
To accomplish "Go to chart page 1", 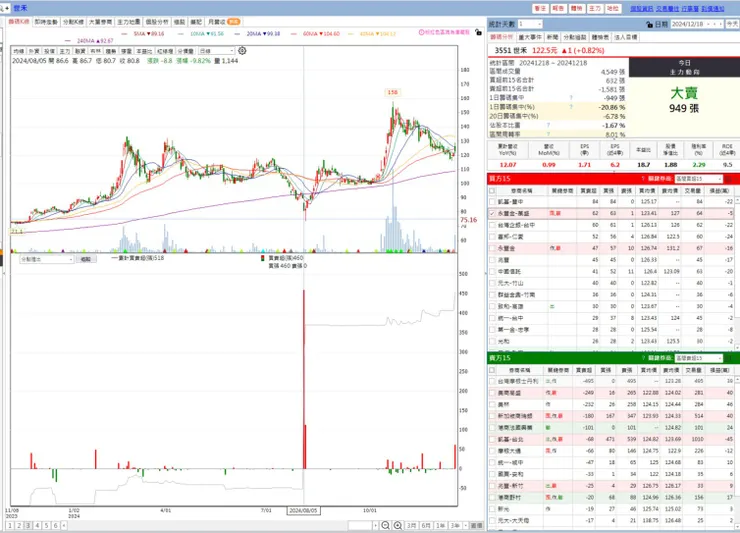I will click(10, 525).
